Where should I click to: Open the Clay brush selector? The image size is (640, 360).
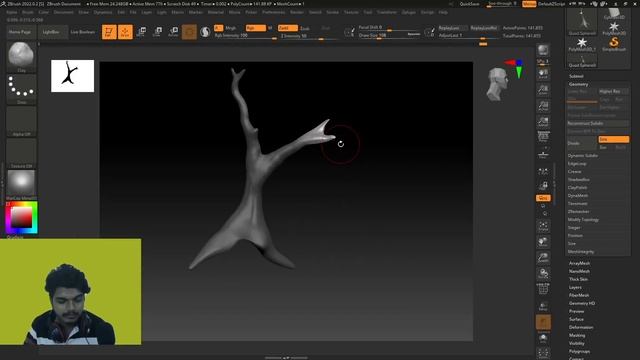click(x=21, y=57)
